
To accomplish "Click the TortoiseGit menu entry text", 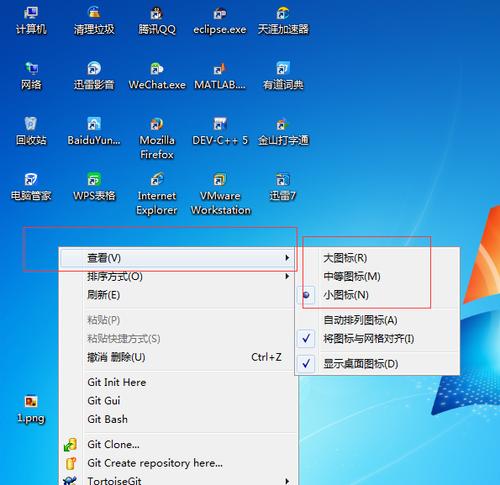I will [x=114, y=481].
